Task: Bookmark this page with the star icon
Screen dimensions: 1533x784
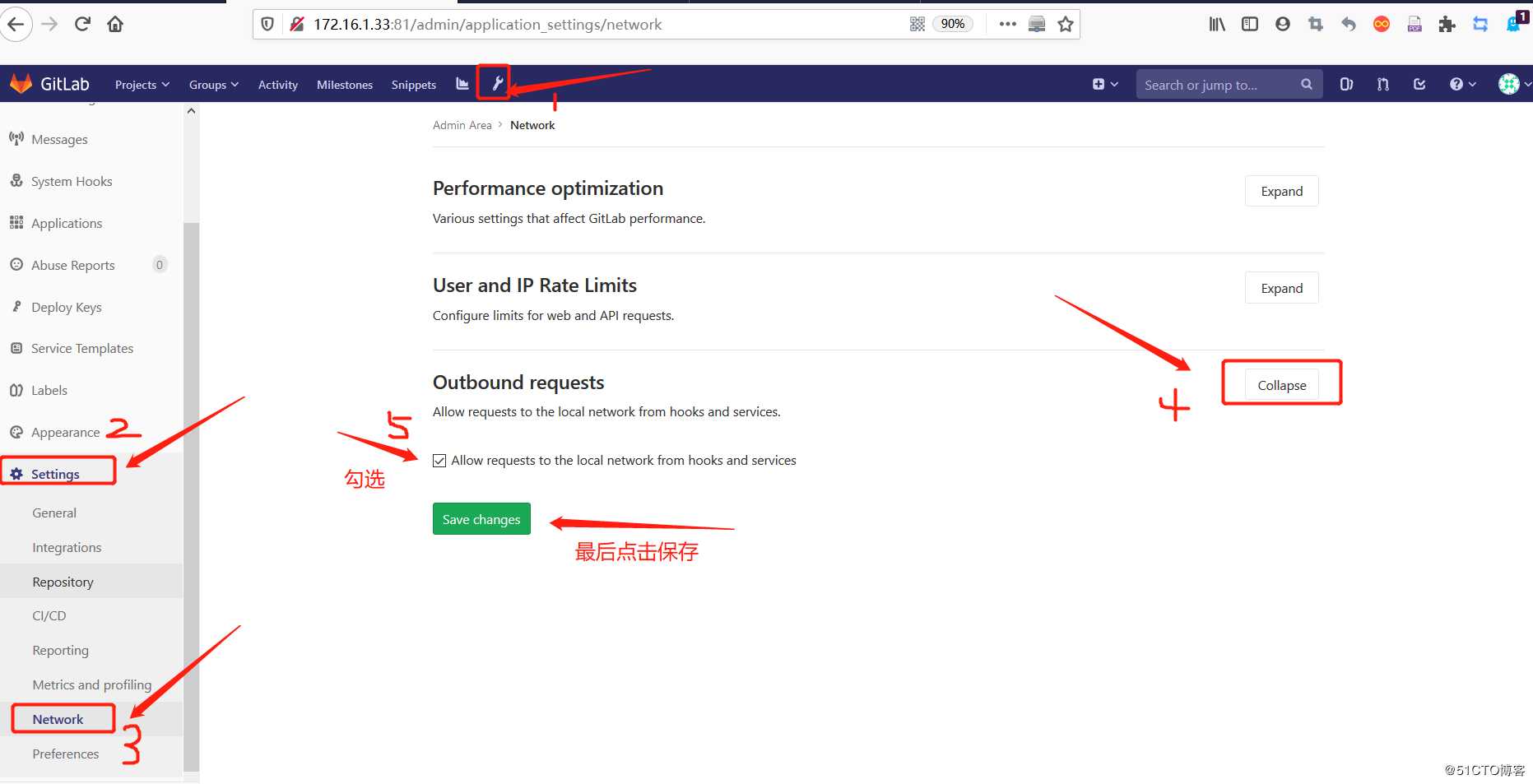Action: click(1066, 24)
